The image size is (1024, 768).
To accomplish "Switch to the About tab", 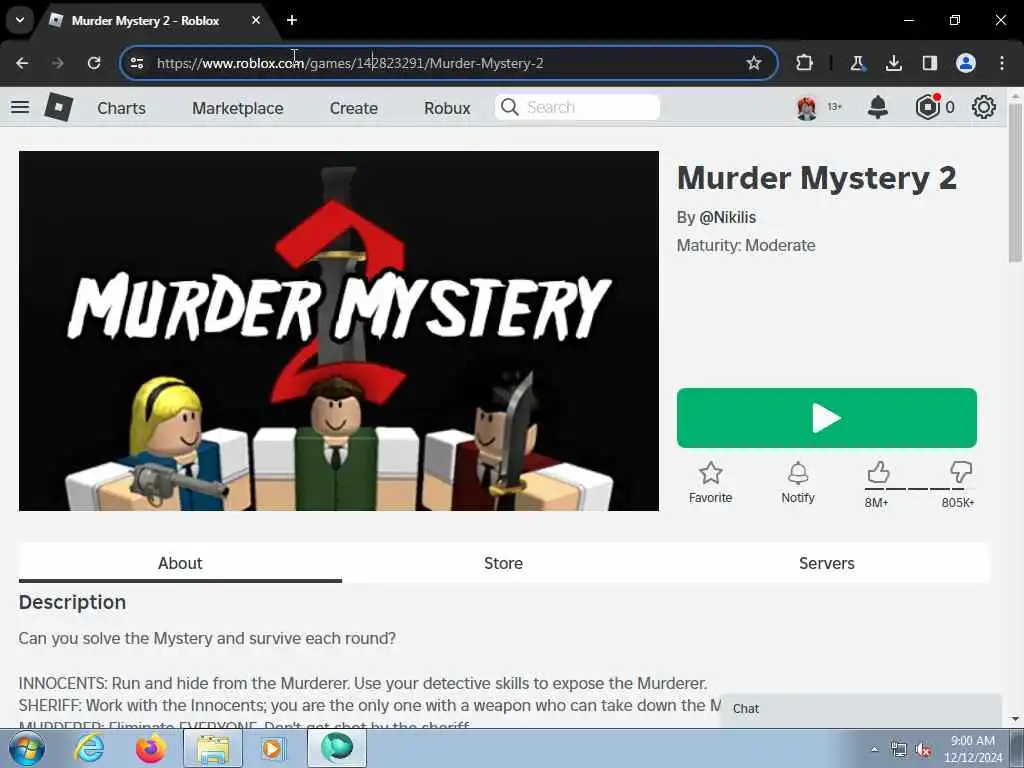I will point(180,563).
